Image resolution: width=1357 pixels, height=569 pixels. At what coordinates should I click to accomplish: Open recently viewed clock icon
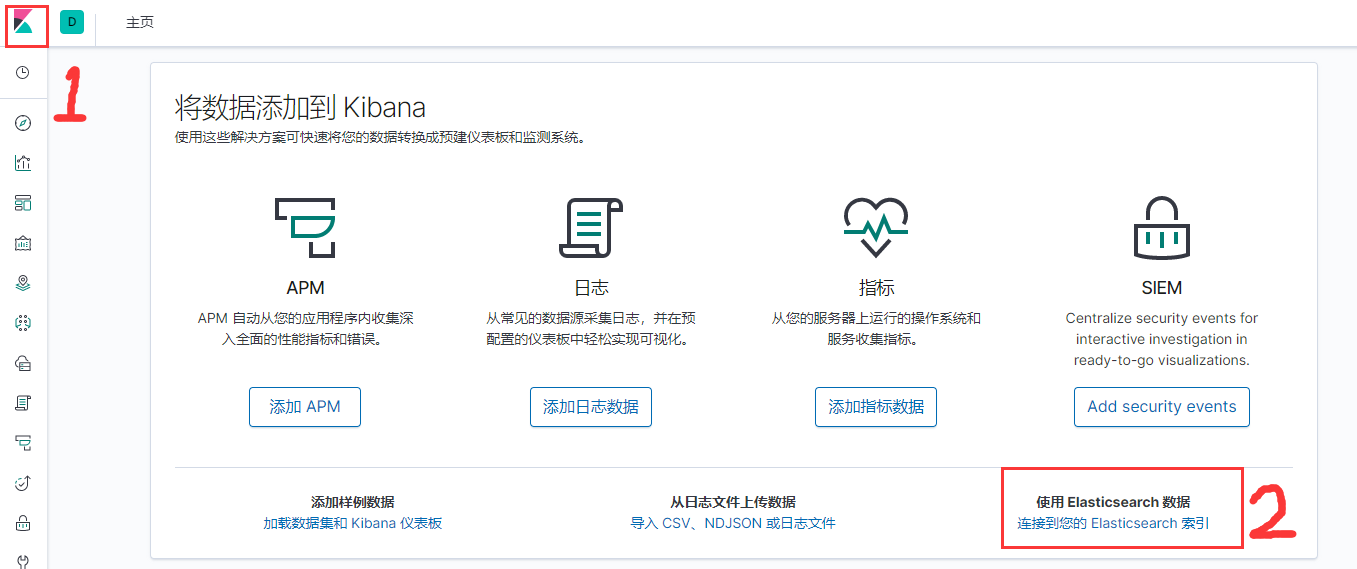pyautogui.click(x=23, y=73)
